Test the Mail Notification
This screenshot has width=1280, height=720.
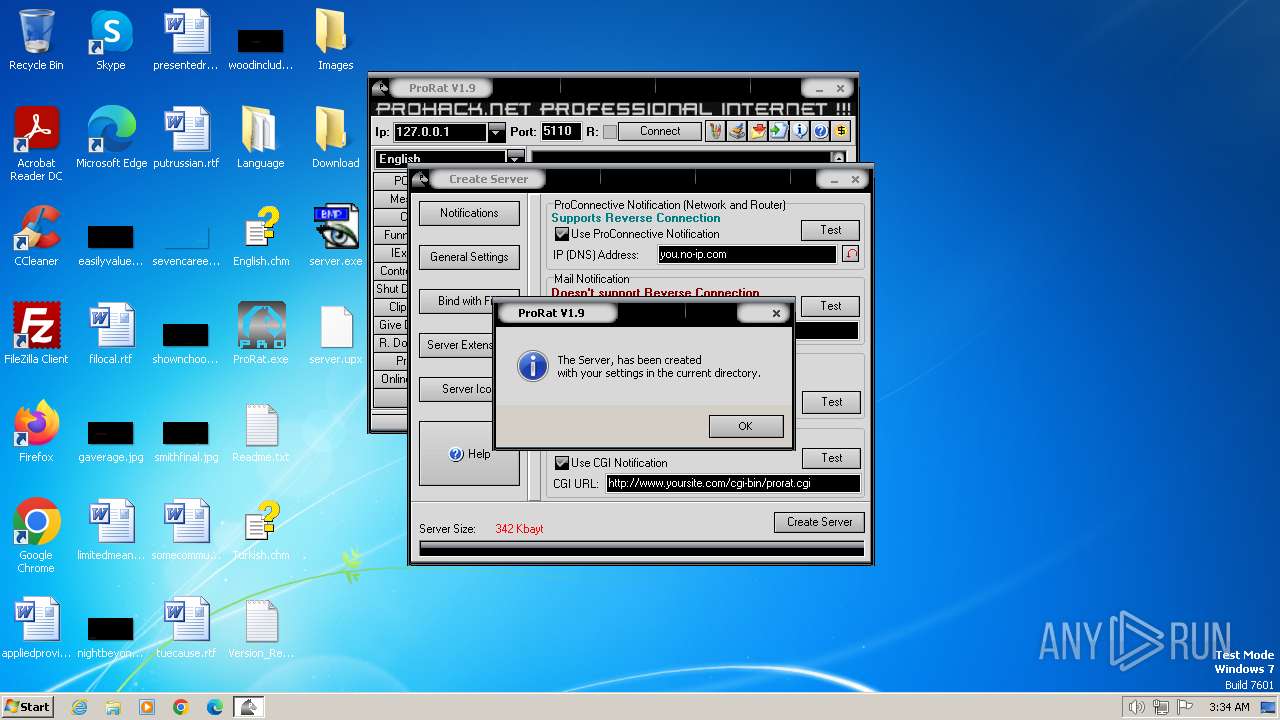tap(831, 306)
